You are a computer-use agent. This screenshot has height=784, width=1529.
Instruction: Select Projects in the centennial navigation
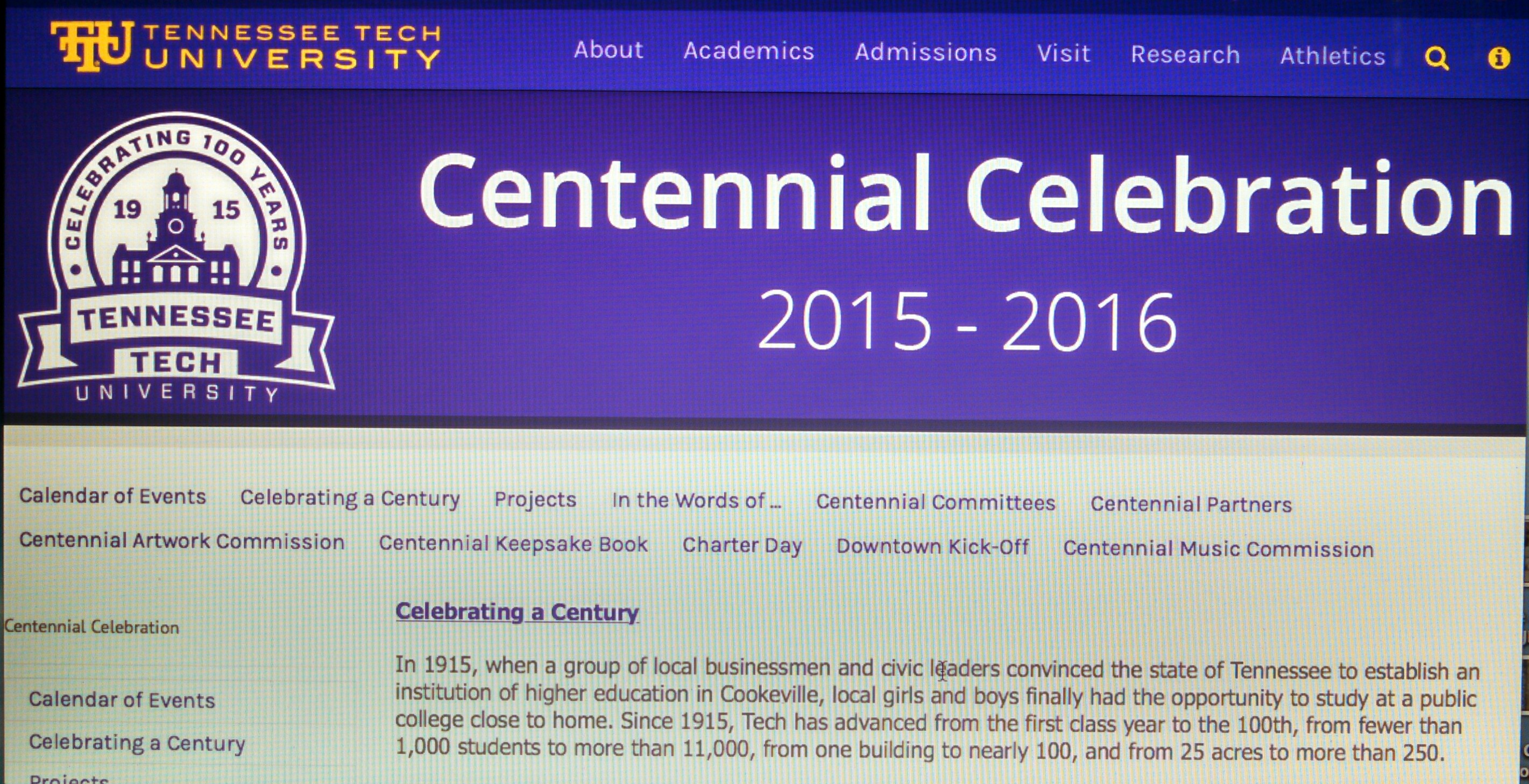click(x=535, y=500)
